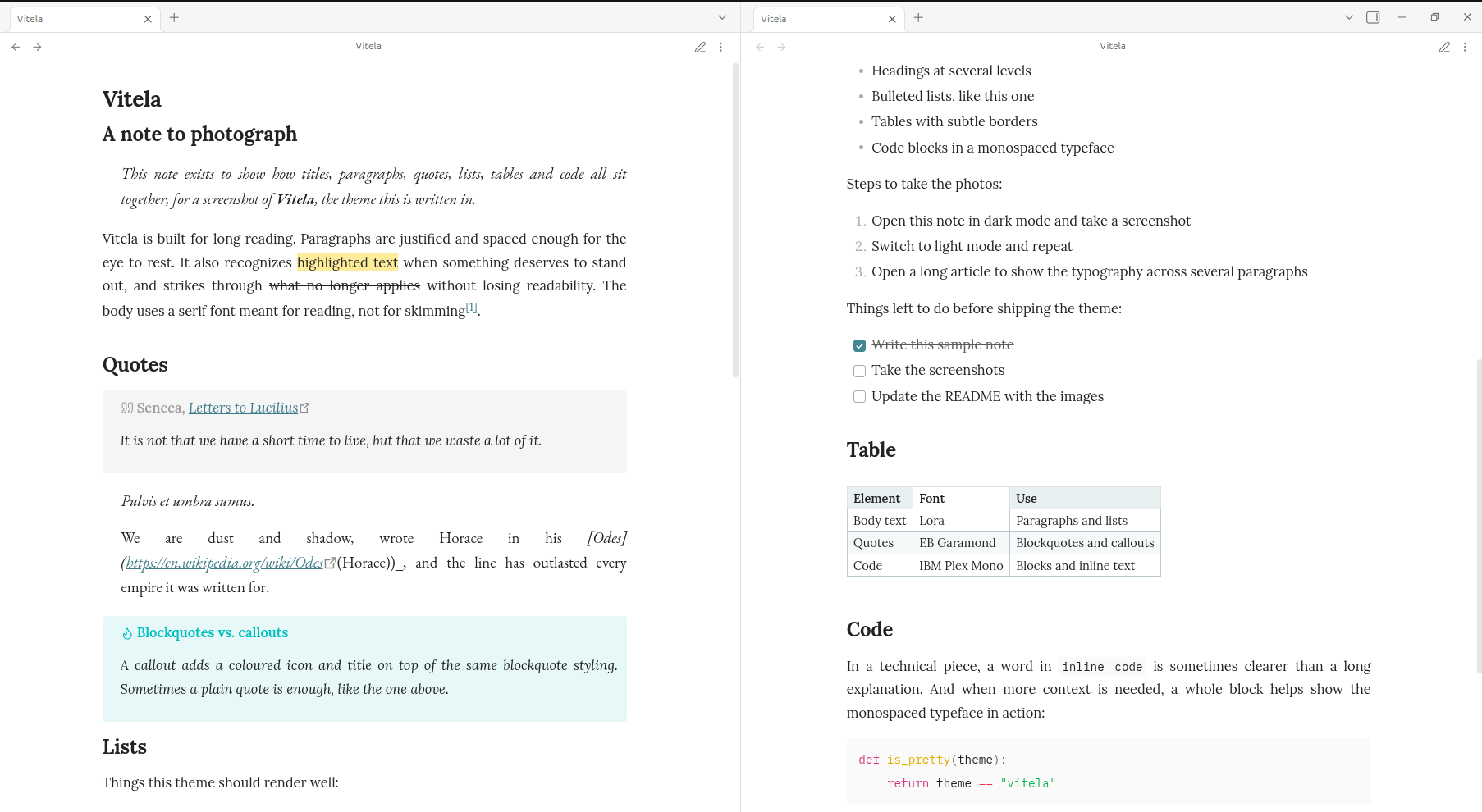Open the Letters to Lucilius link

click(243, 408)
